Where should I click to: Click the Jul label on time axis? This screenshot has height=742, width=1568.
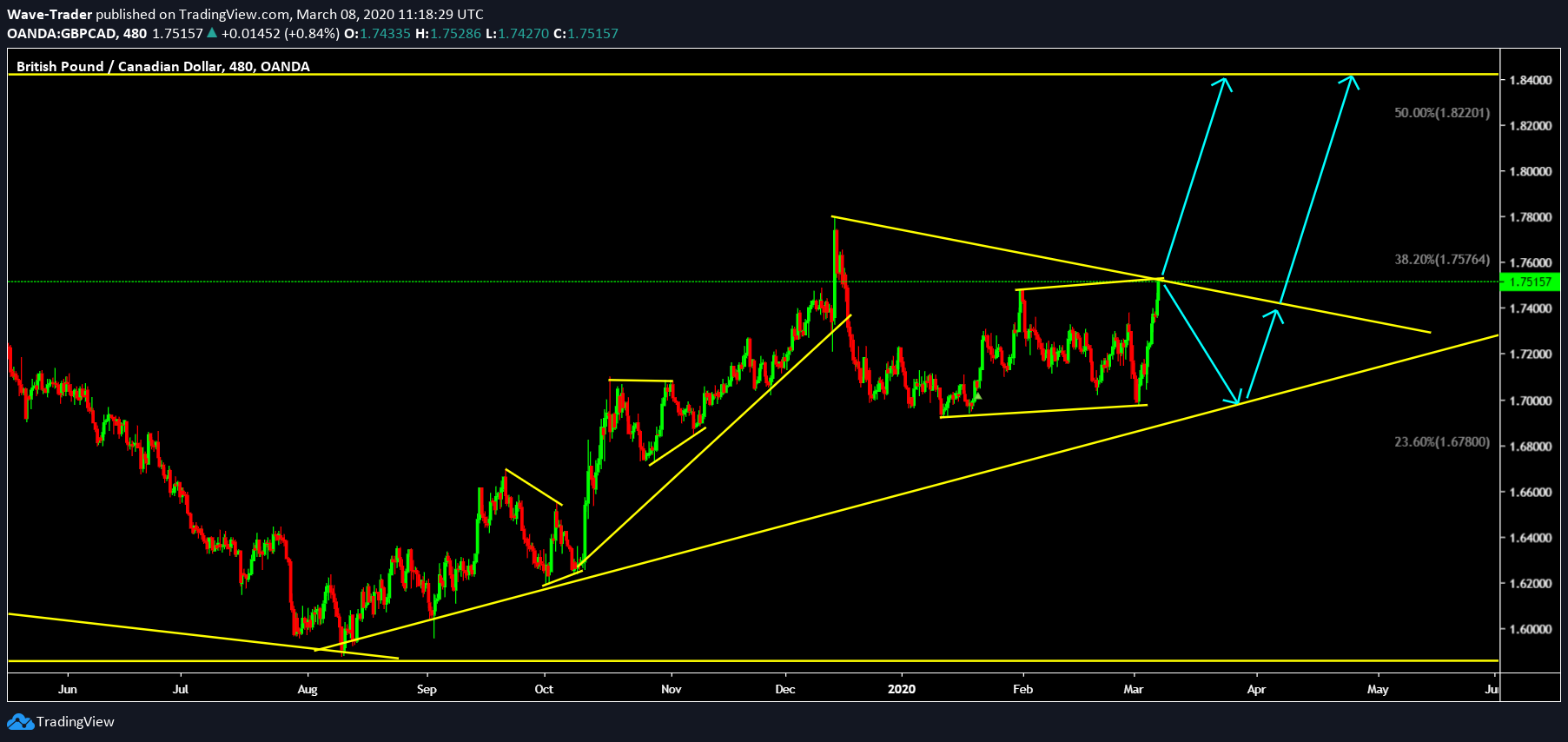(x=181, y=689)
